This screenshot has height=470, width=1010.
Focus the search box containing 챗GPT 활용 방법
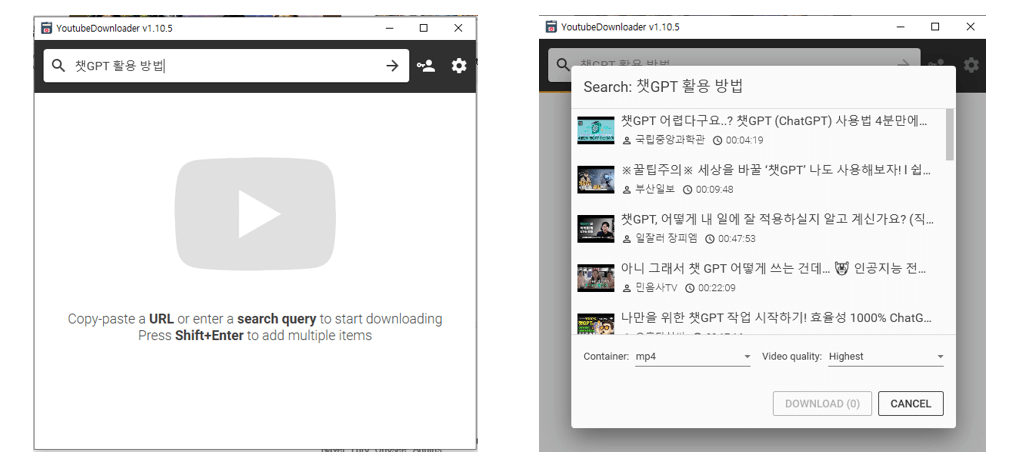(226, 66)
